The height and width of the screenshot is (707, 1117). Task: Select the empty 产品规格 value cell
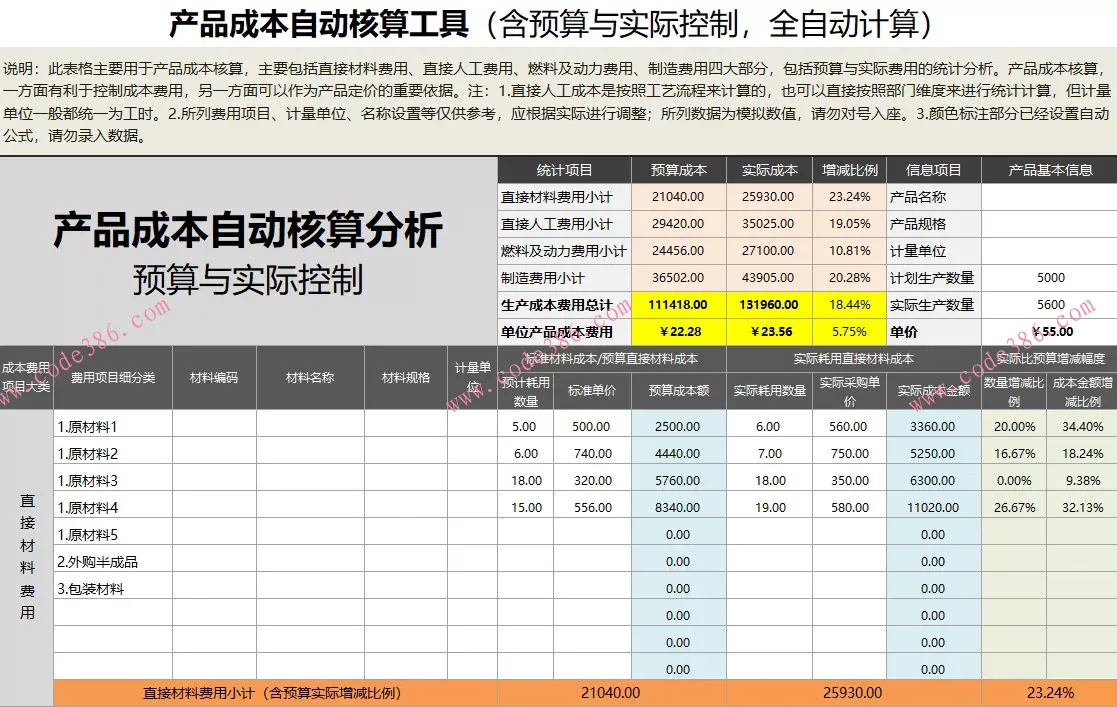1049,224
